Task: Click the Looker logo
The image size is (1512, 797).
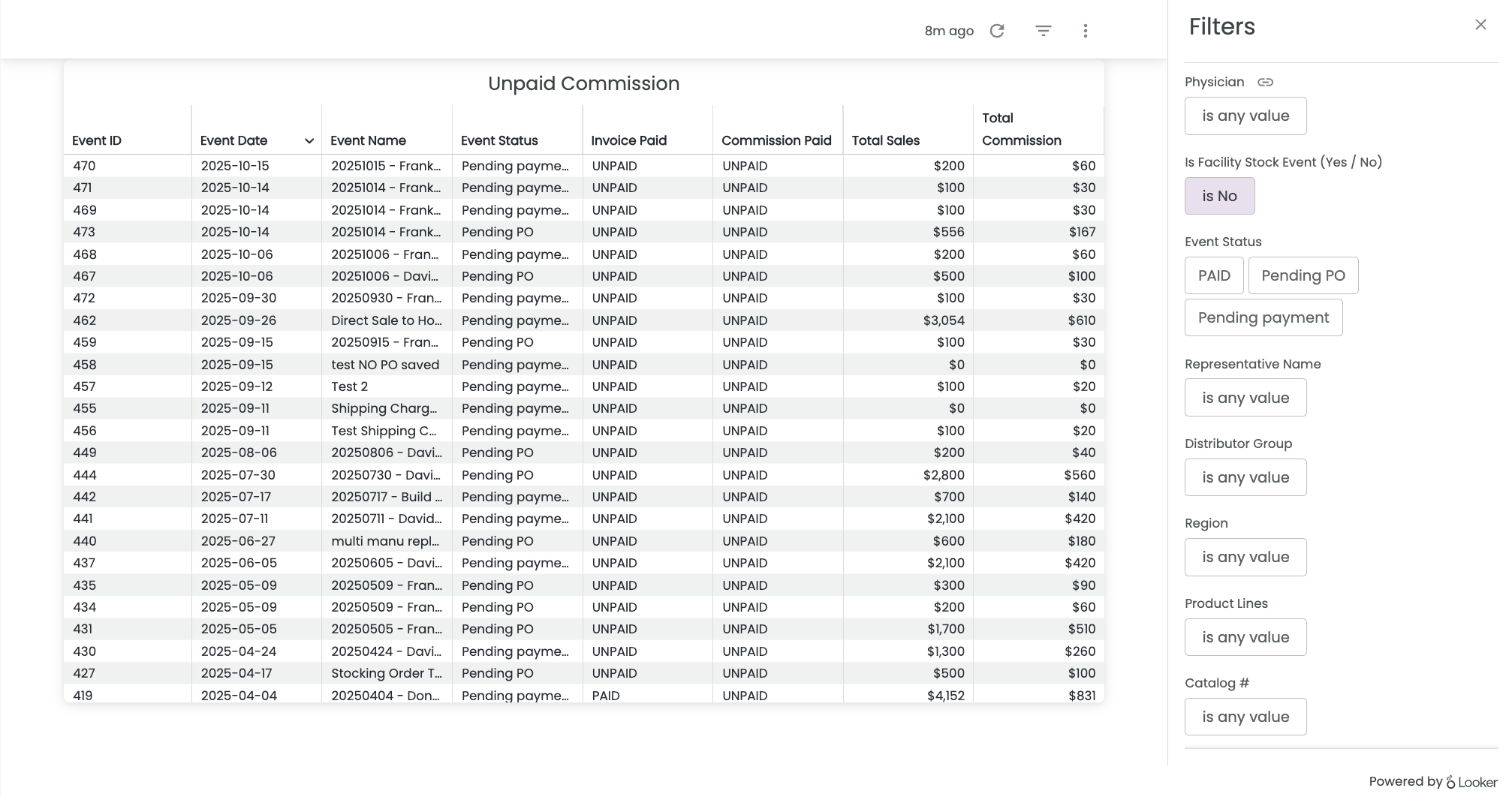Action: 1471,782
